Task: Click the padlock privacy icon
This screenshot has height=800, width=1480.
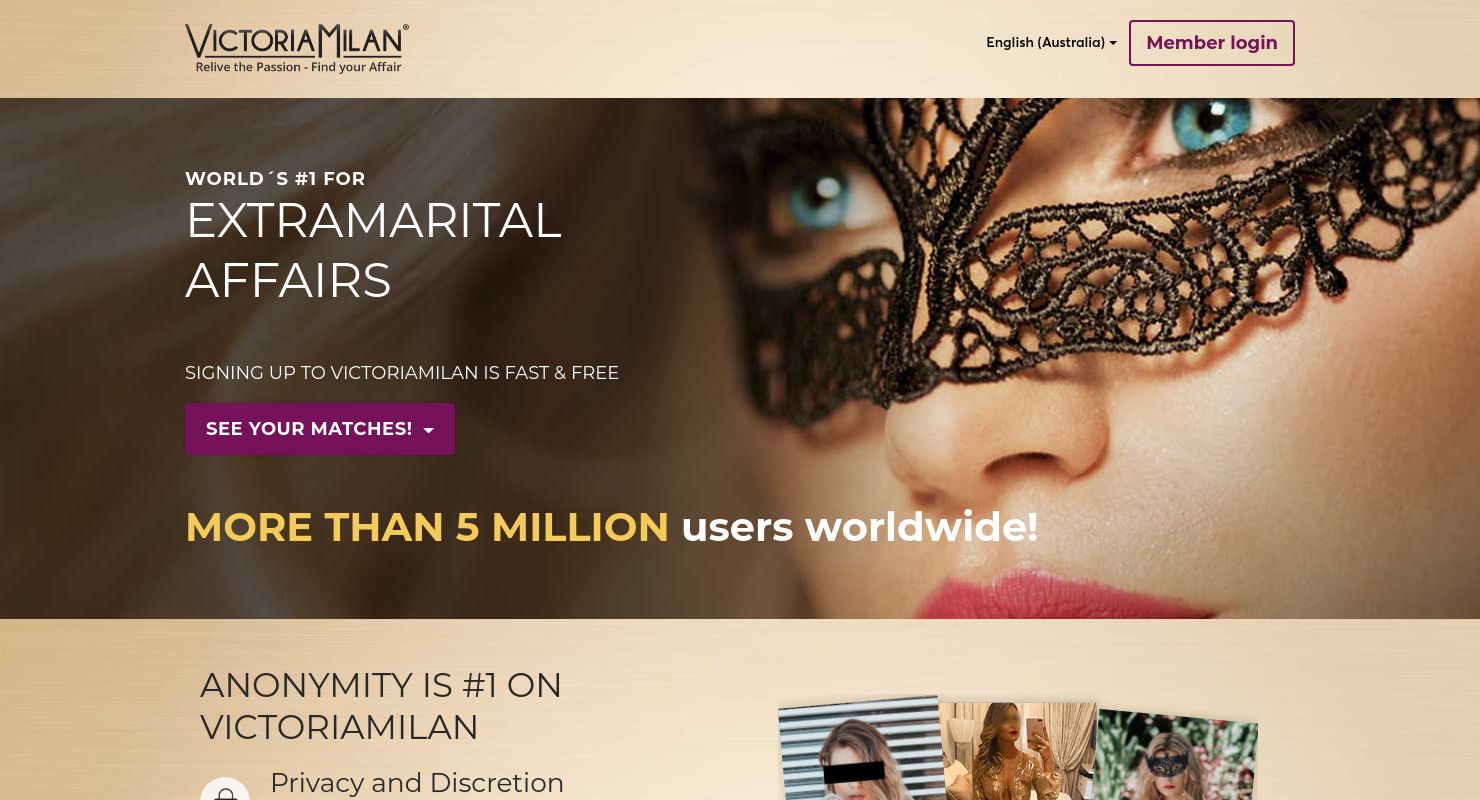Action: pos(226,791)
